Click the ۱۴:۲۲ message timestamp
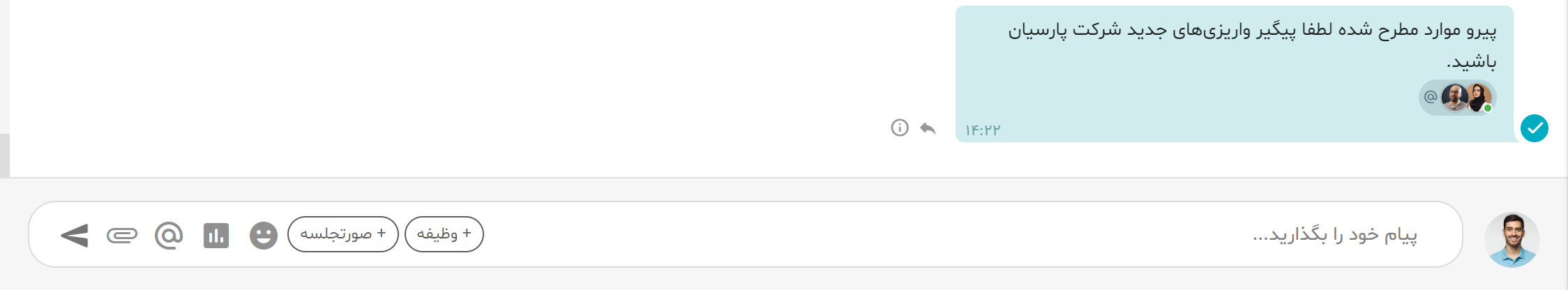Image resolution: width=1568 pixels, height=290 pixels. tap(983, 130)
